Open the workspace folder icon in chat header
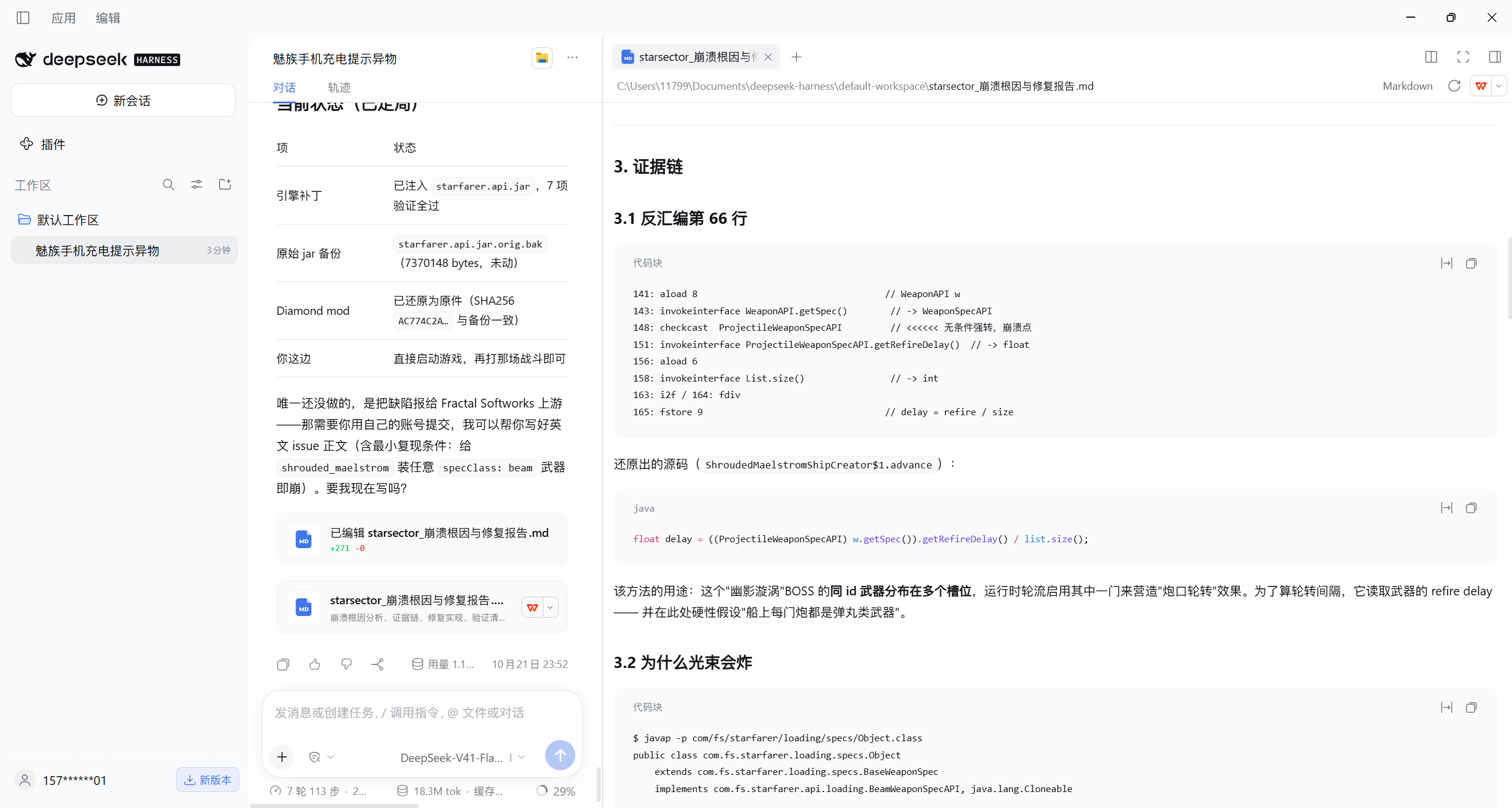The image size is (1512, 808). click(x=542, y=58)
